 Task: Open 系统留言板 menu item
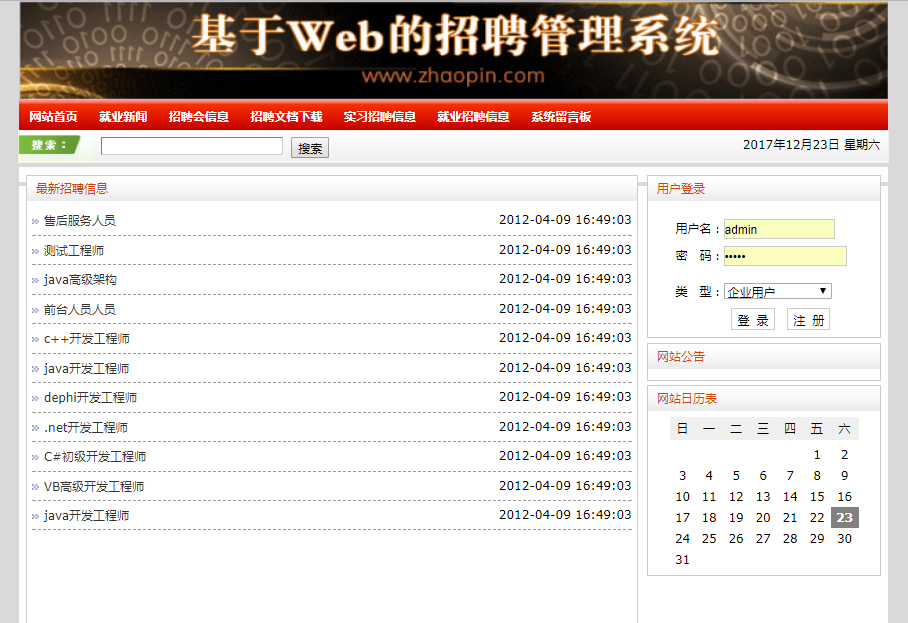click(561, 117)
